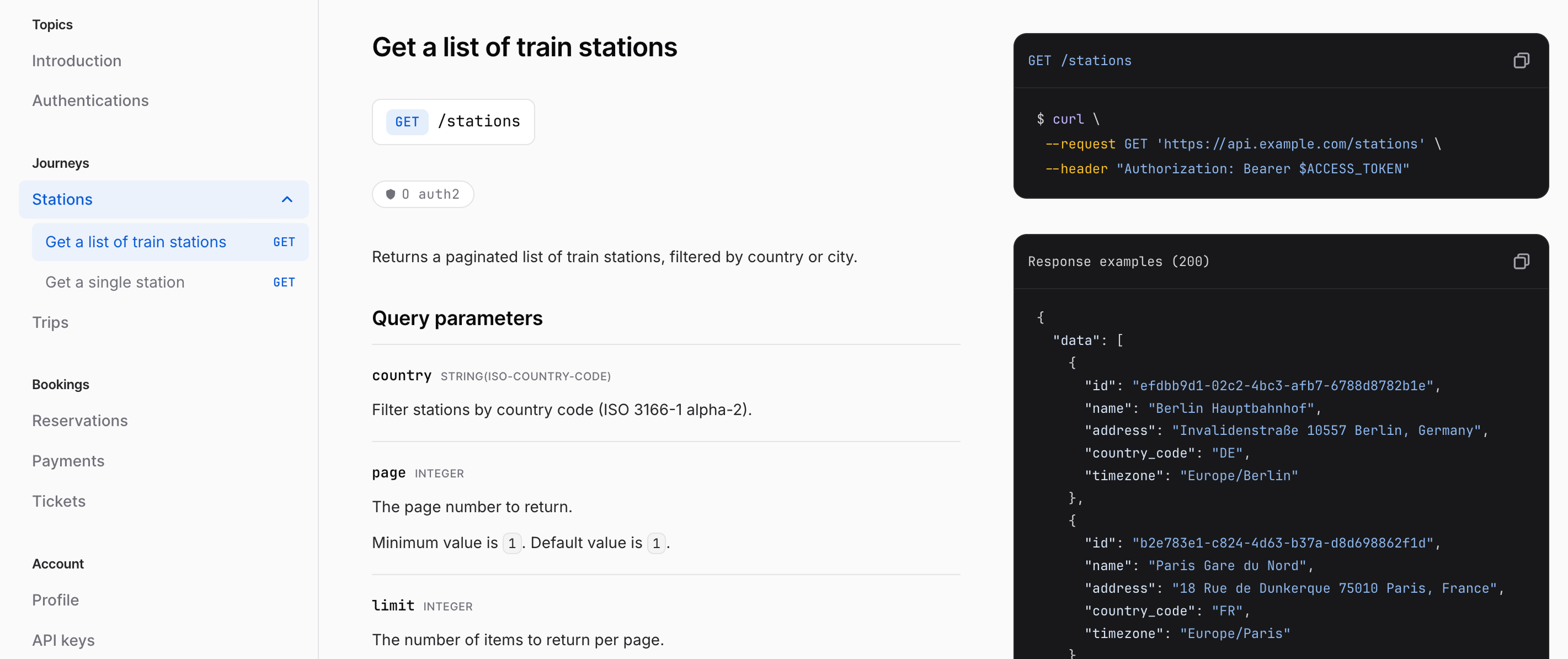The width and height of the screenshot is (1568, 659).
Task: Copy the GET /stations curl request
Action: click(x=1521, y=60)
